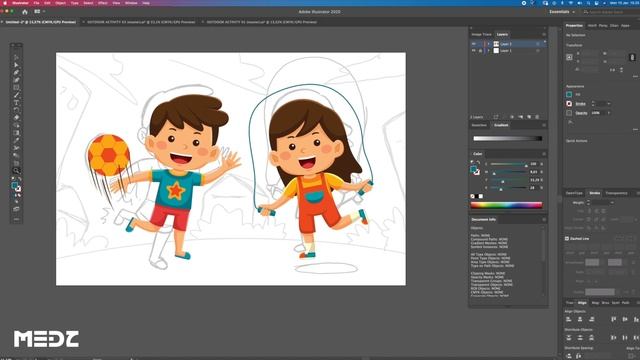Click the Change Screen Mode icon in toolbar
640x360 pixels.
[16, 209]
